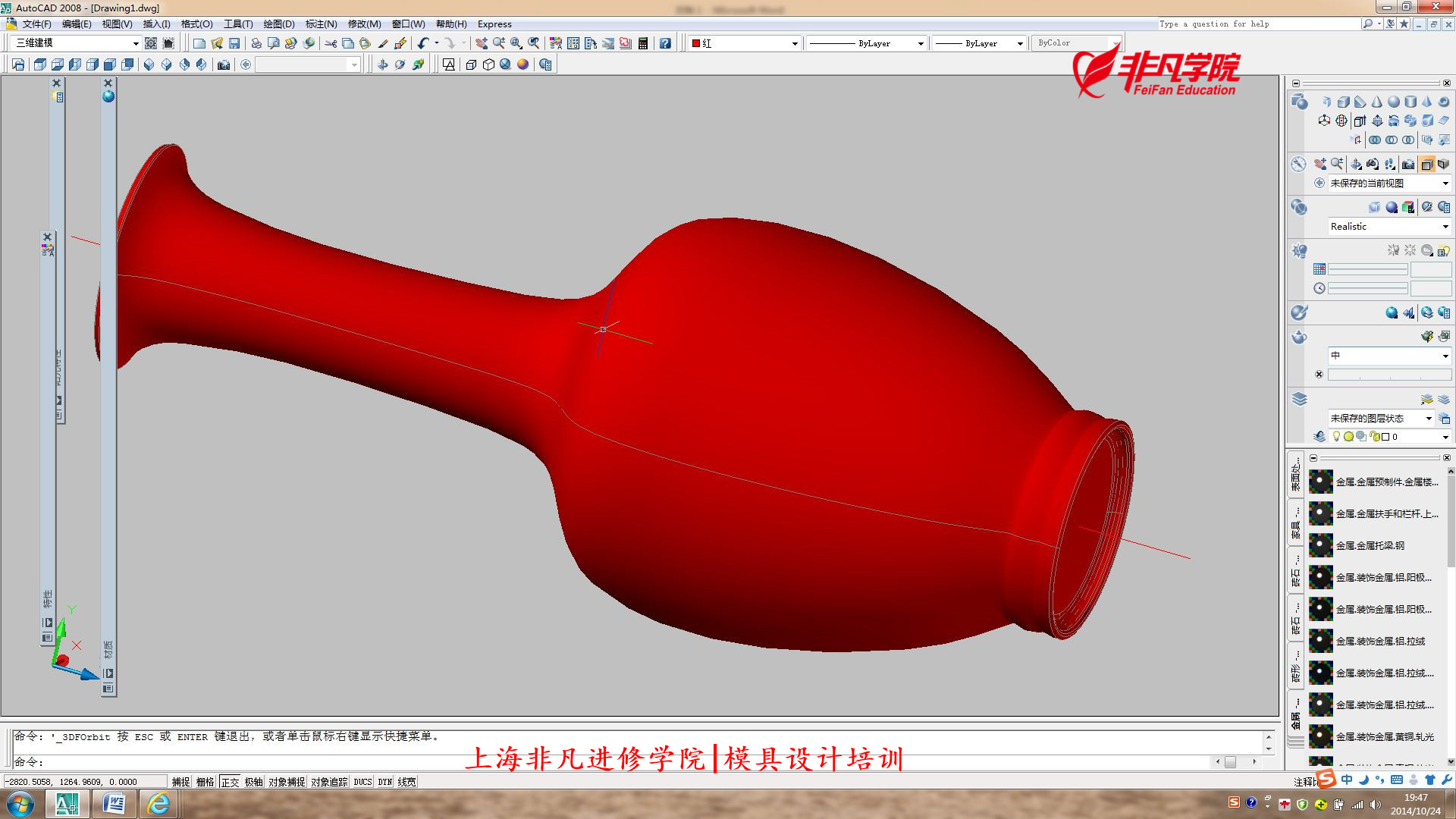Screen dimensions: 1456x819
Task: Click the Open file icon
Action: pyautogui.click(x=217, y=43)
